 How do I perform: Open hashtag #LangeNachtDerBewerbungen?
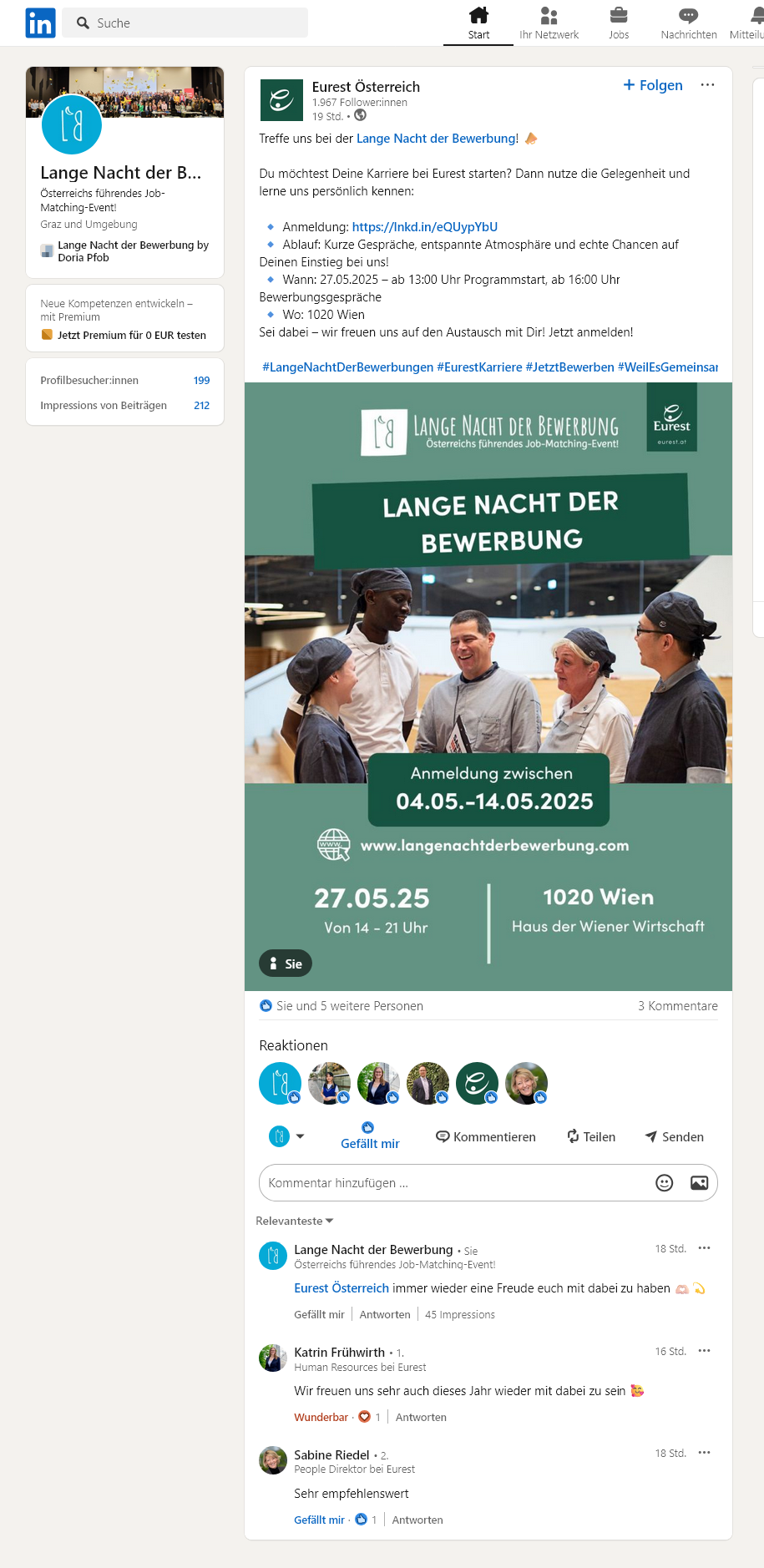pos(348,367)
